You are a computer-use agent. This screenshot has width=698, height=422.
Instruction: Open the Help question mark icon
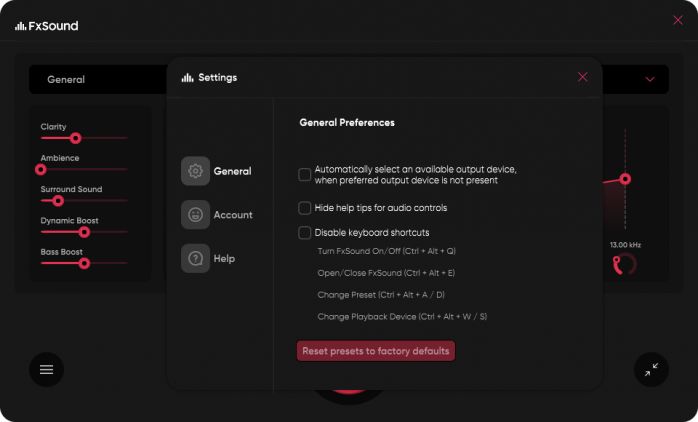(195, 258)
